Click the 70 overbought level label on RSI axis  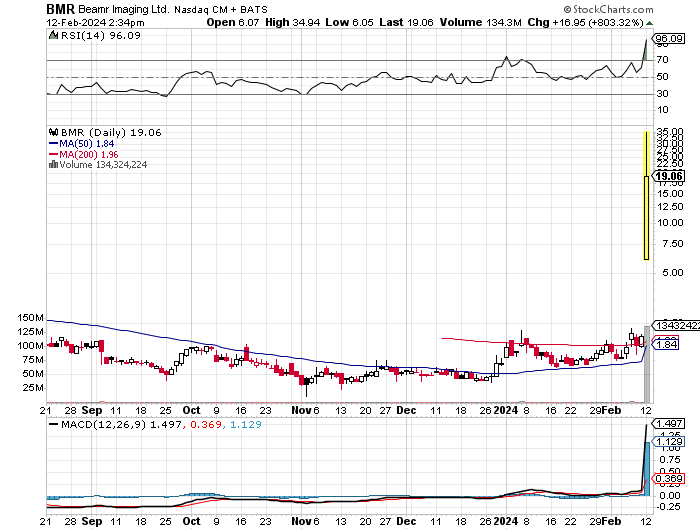662,59
